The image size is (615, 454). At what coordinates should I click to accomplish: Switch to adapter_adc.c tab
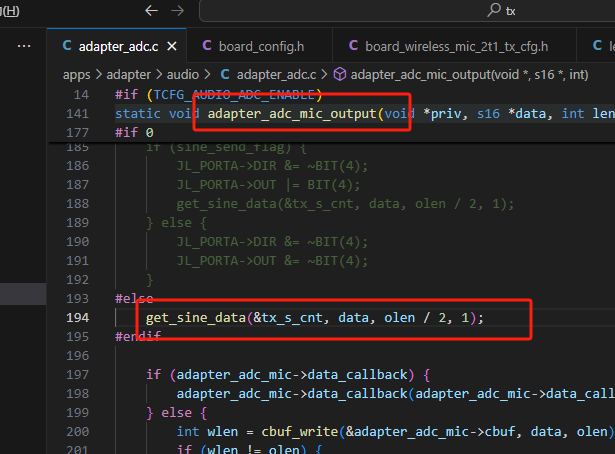tap(116, 46)
